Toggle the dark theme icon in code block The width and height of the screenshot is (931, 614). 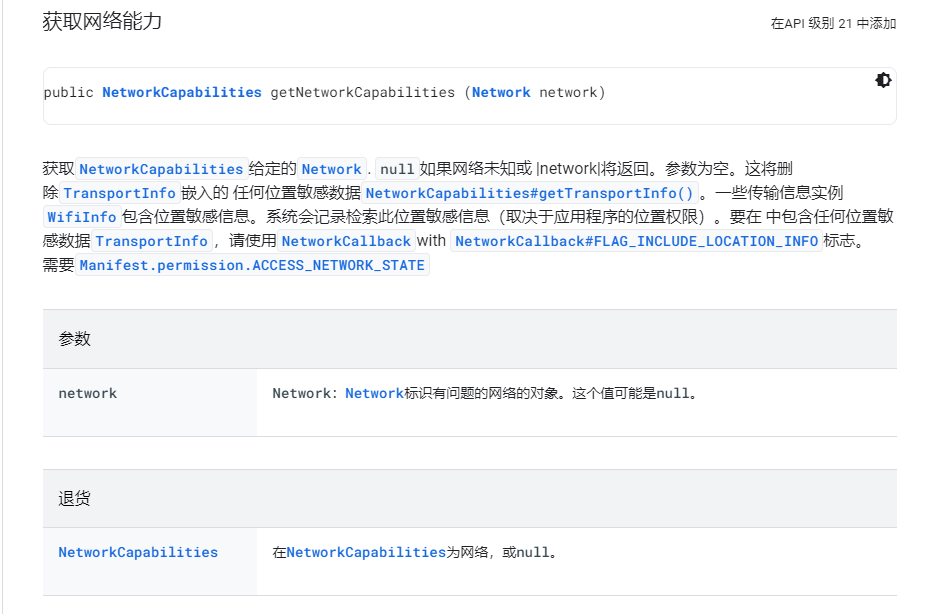[883, 81]
